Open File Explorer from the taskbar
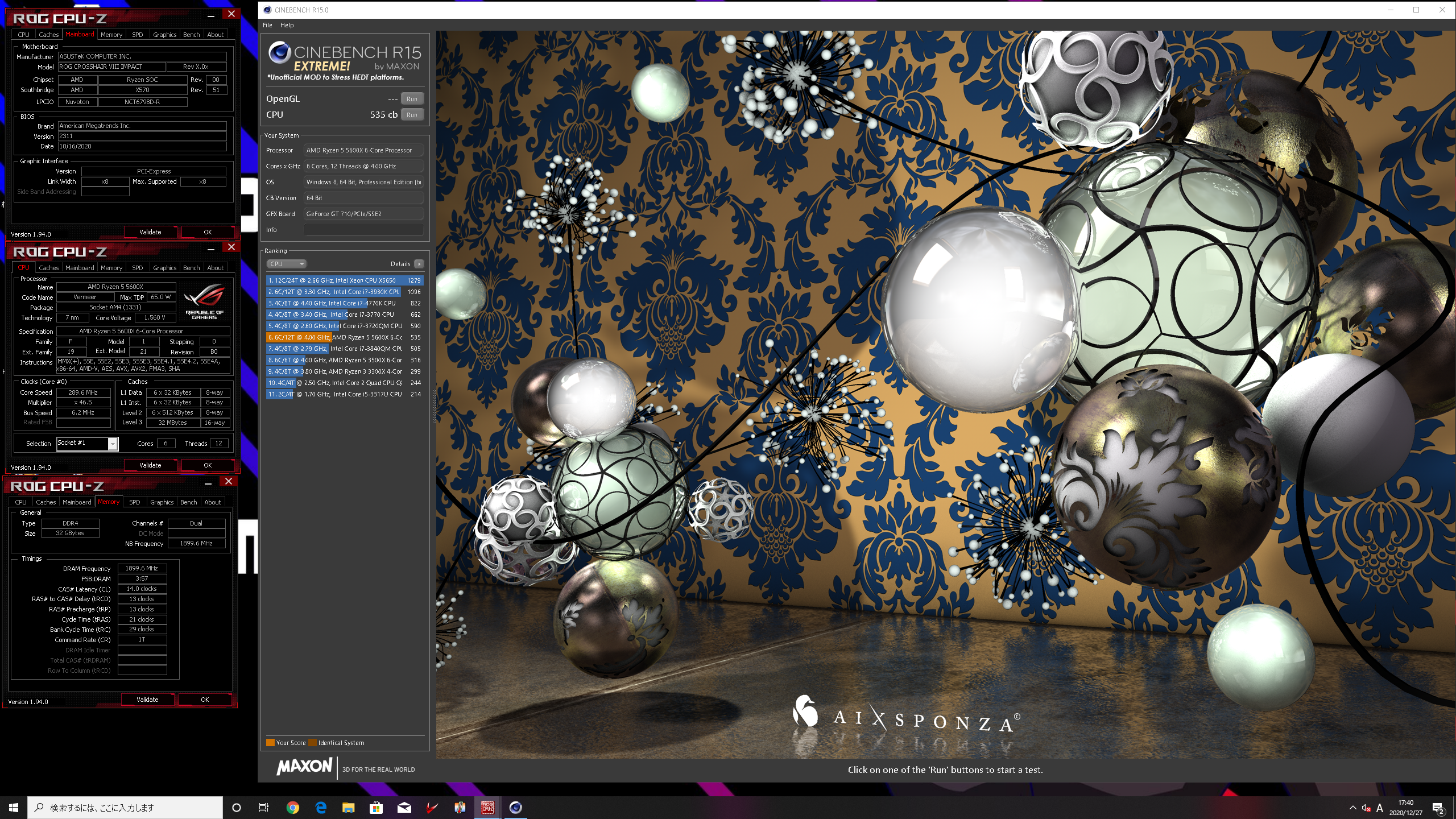The height and width of the screenshot is (819, 1456). tap(348, 808)
